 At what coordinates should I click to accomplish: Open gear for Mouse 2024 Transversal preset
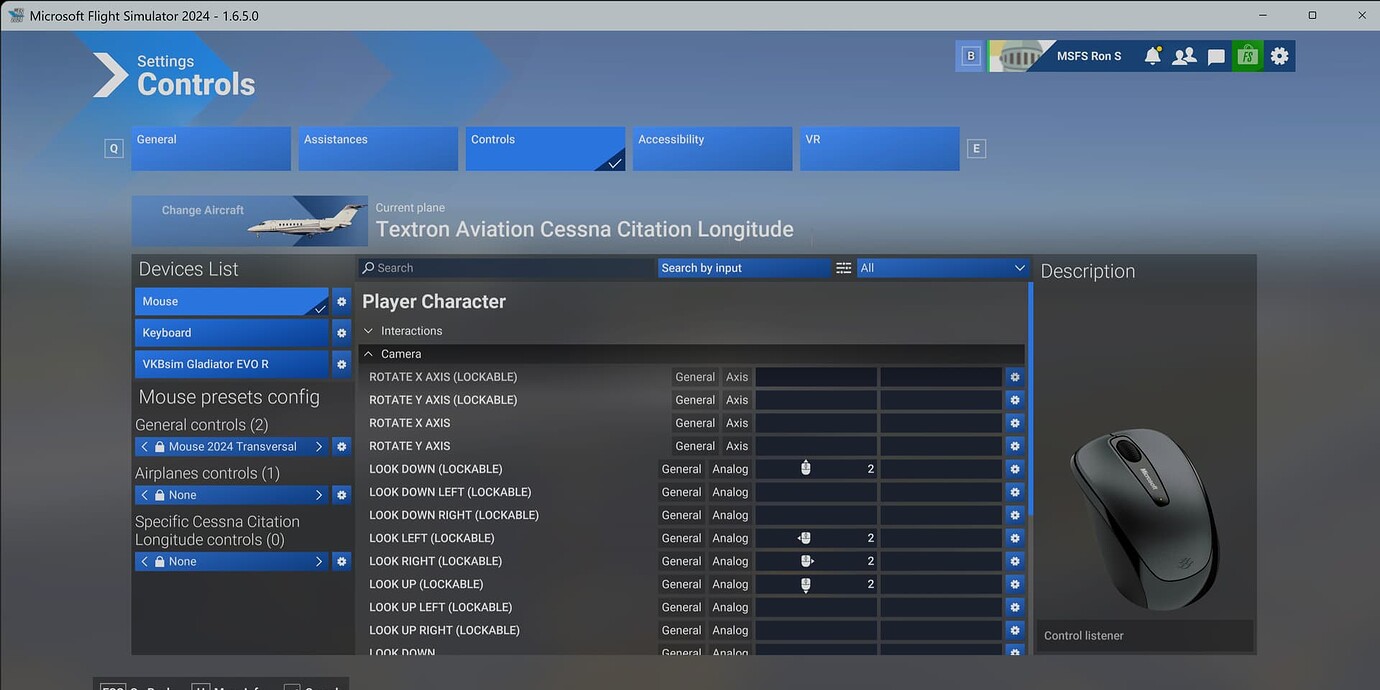pyautogui.click(x=341, y=447)
